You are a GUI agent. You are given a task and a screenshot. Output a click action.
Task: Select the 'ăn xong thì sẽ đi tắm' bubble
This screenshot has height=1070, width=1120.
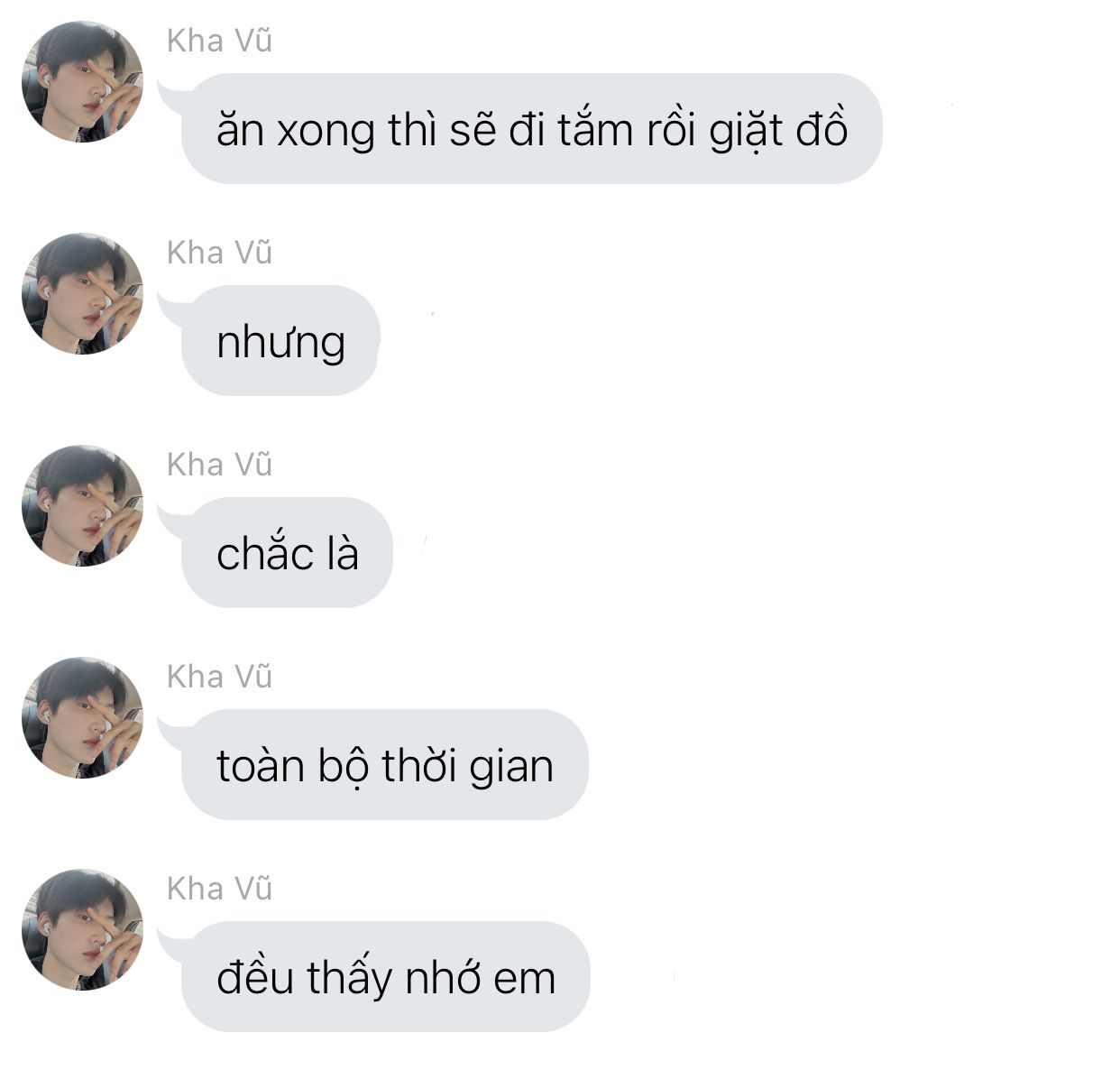[531, 129]
